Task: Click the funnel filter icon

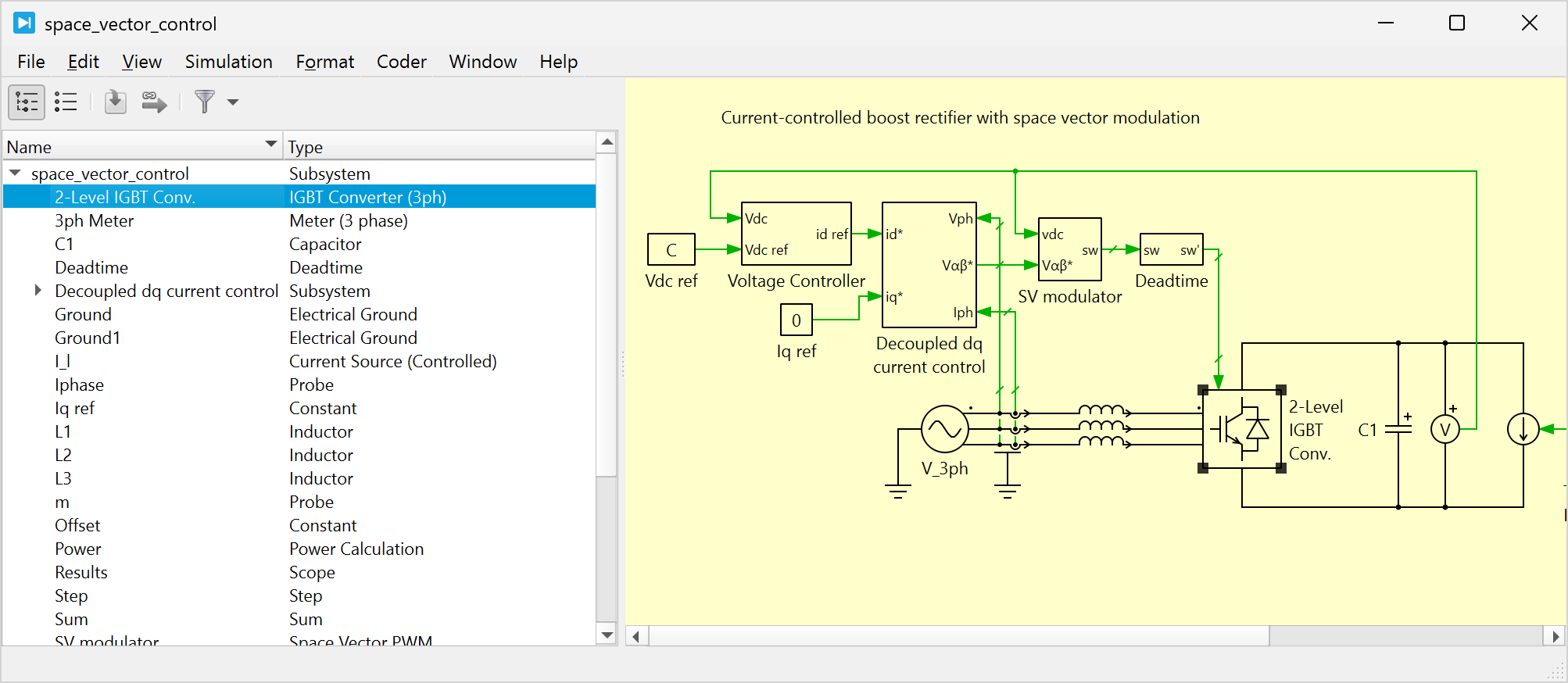Action: point(205,102)
